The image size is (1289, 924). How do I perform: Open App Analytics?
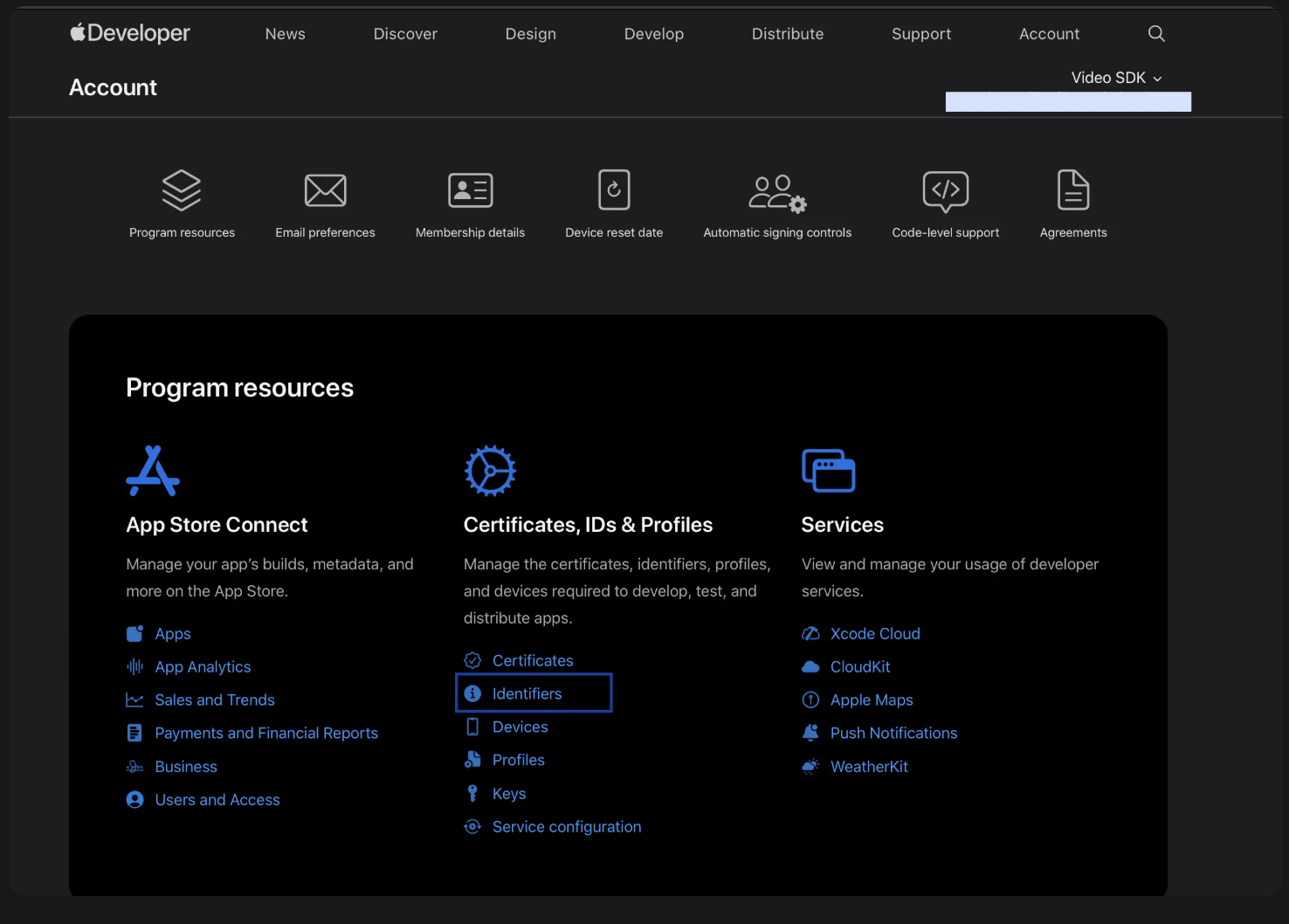coord(203,667)
